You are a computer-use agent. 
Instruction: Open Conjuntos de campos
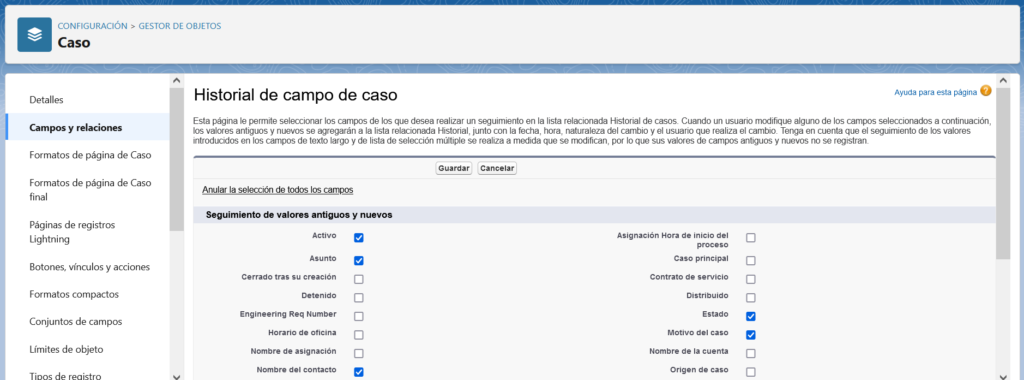(76, 322)
